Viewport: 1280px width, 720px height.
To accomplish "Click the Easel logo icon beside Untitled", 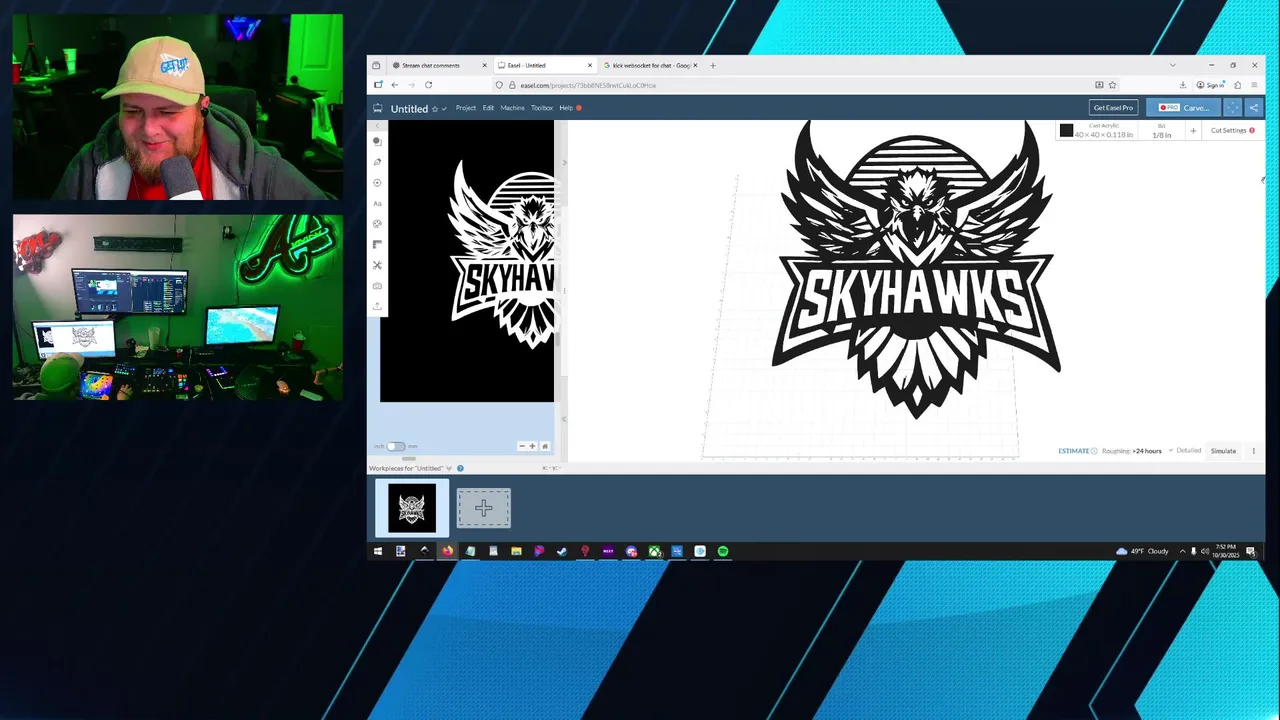I will tap(378, 108).
